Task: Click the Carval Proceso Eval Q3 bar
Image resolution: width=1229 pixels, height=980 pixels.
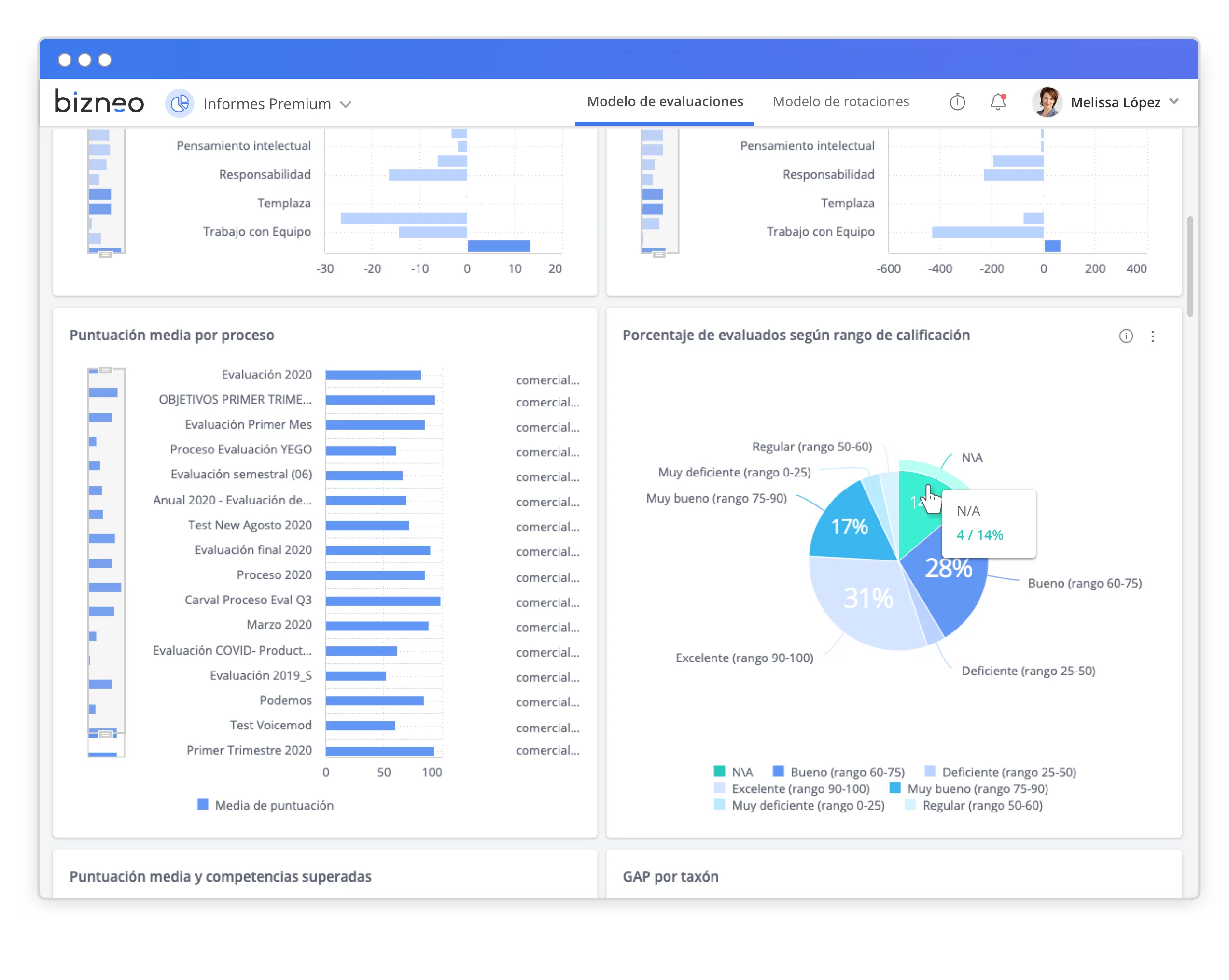Action: [x=382, y=601]
